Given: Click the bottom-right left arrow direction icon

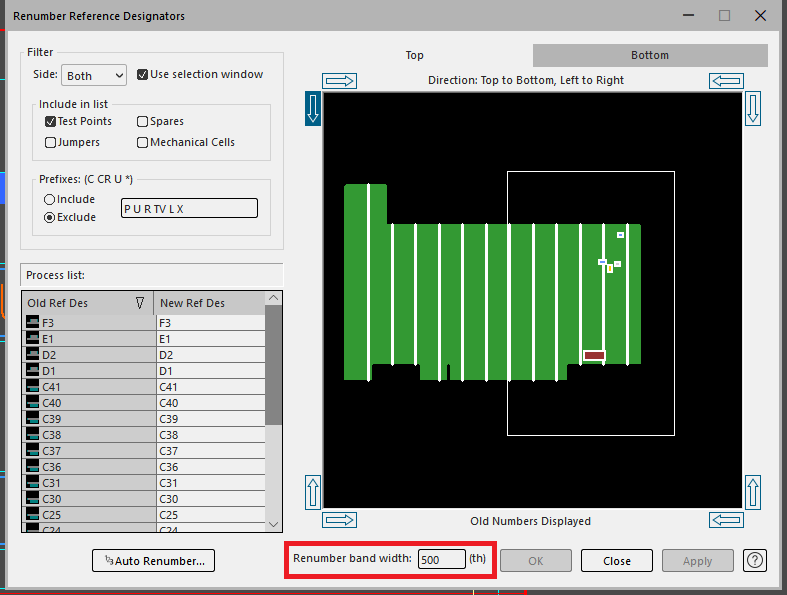Looking at the screenshot, I should coord(725,520).
